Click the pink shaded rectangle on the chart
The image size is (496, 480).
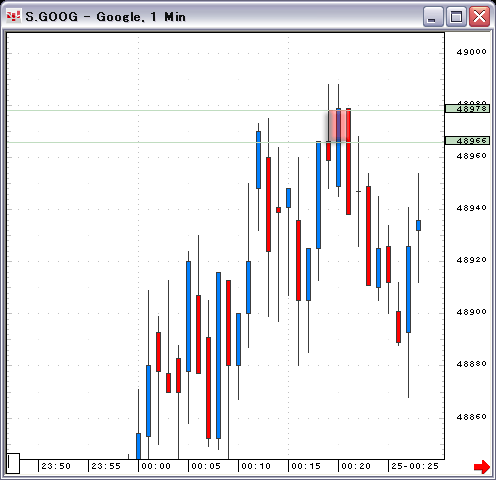338,126
